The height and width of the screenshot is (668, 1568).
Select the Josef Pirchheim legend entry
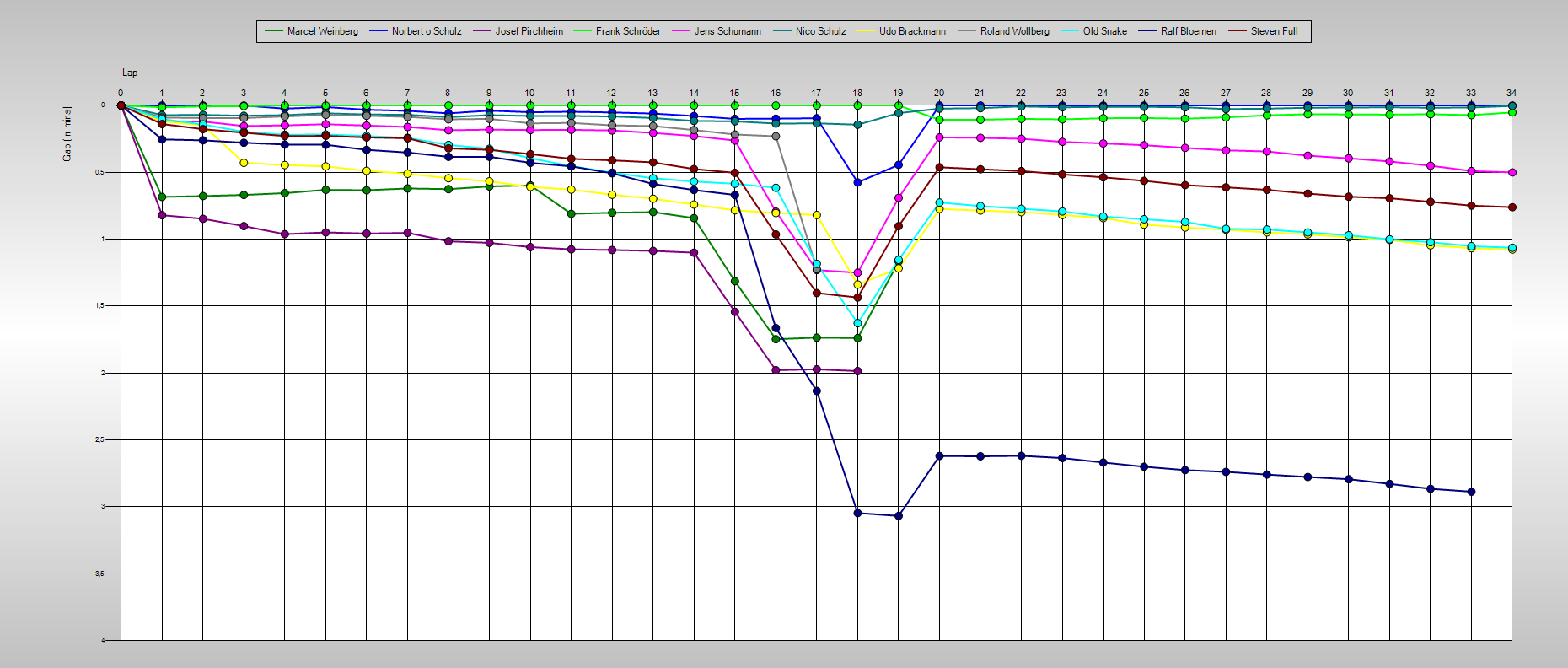518,31
